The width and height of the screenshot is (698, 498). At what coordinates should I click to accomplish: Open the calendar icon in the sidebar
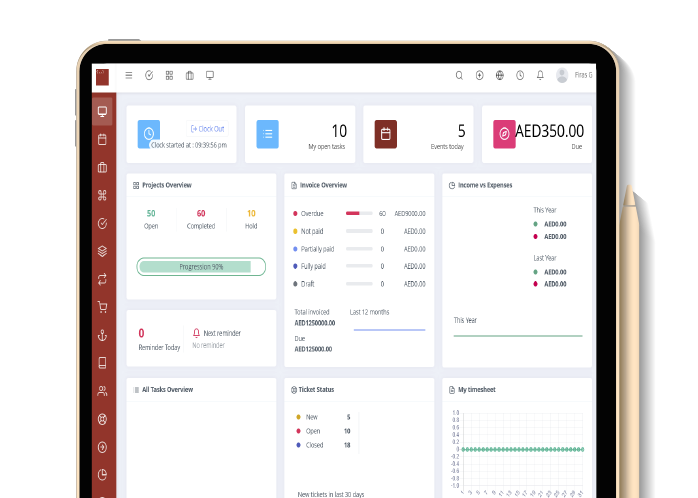(x=102, y=139)
